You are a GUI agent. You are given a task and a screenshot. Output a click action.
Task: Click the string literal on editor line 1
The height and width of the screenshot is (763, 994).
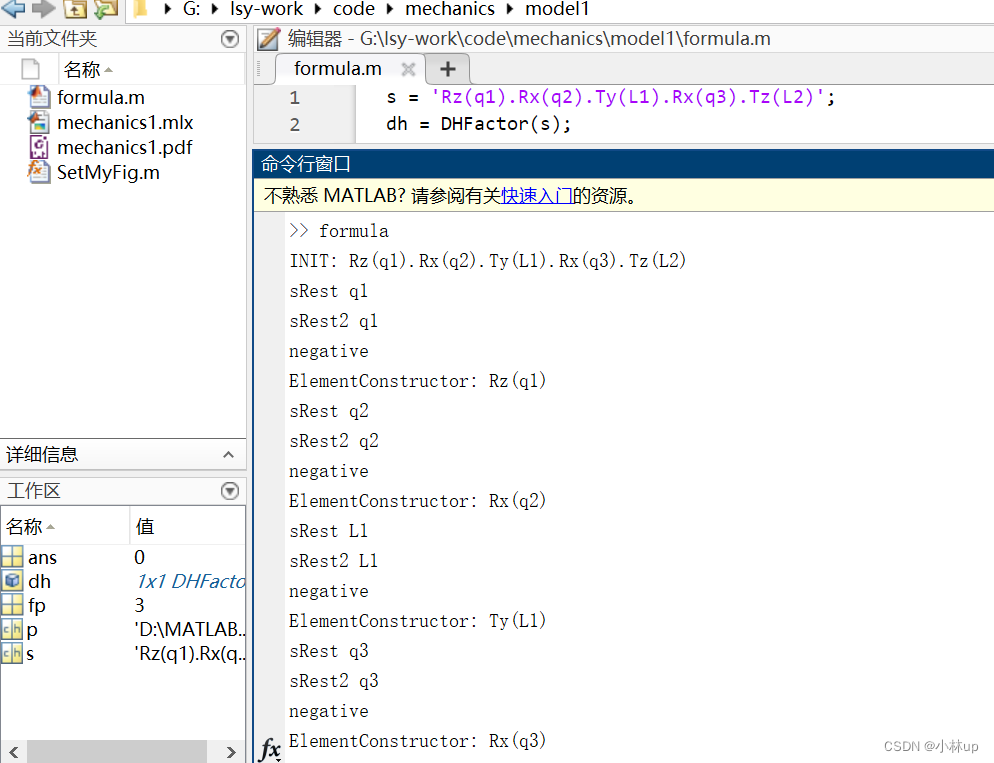(x=628, y=97)
